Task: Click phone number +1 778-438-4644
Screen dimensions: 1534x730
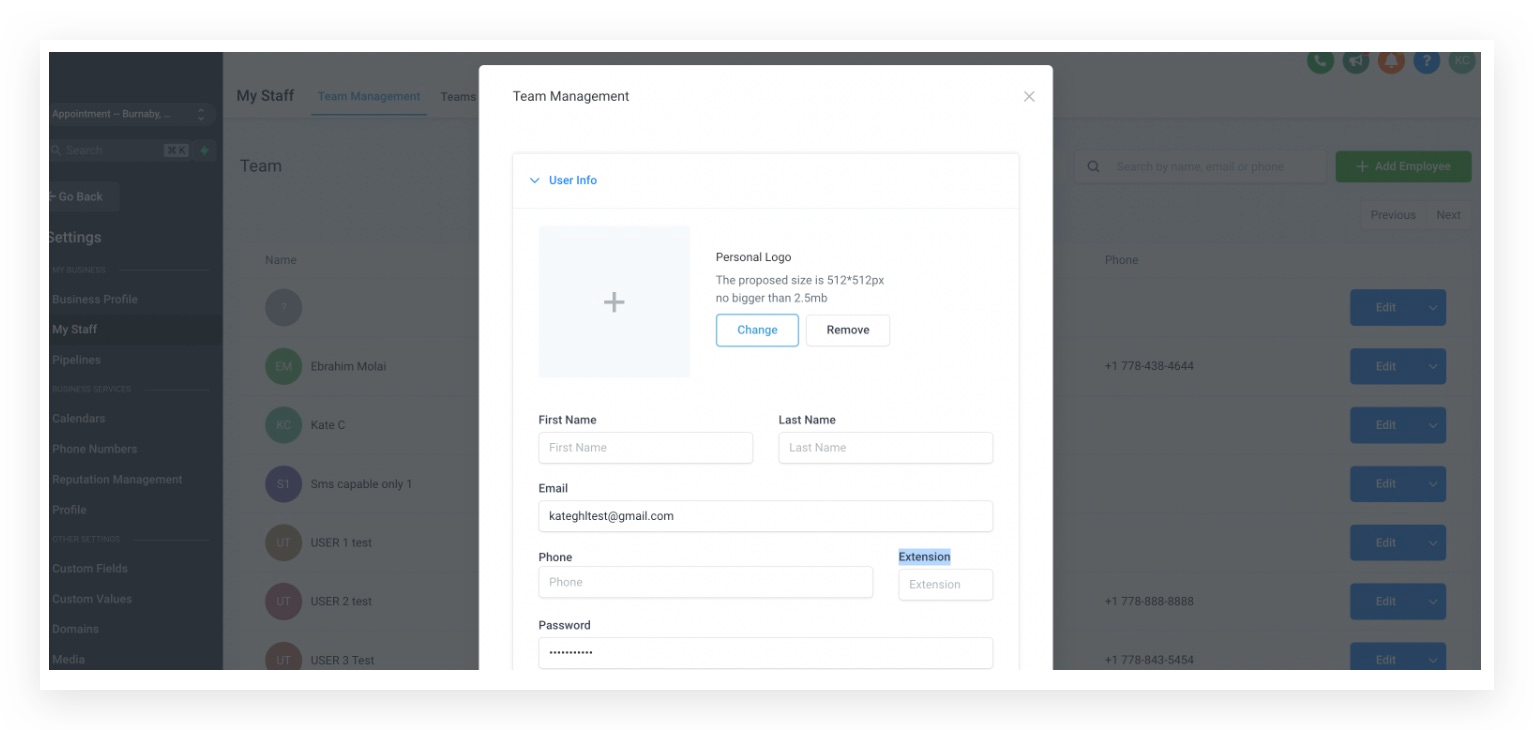Action: [1149, 366]
